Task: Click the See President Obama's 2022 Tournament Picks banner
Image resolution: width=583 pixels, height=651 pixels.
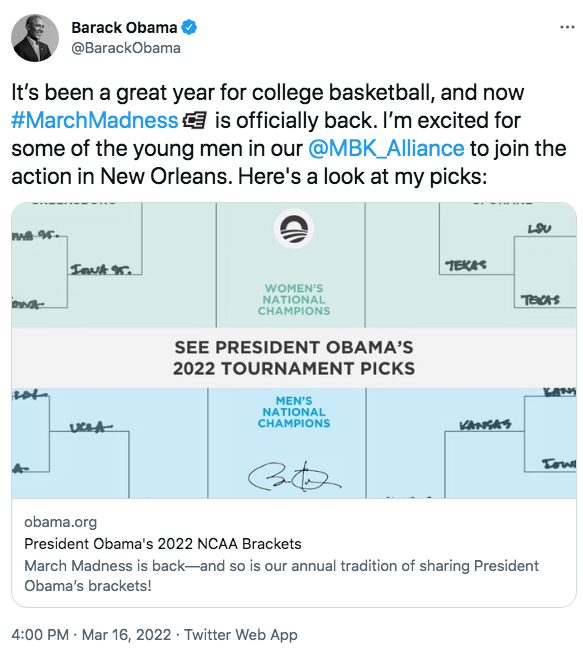Action: click(294, 358)
